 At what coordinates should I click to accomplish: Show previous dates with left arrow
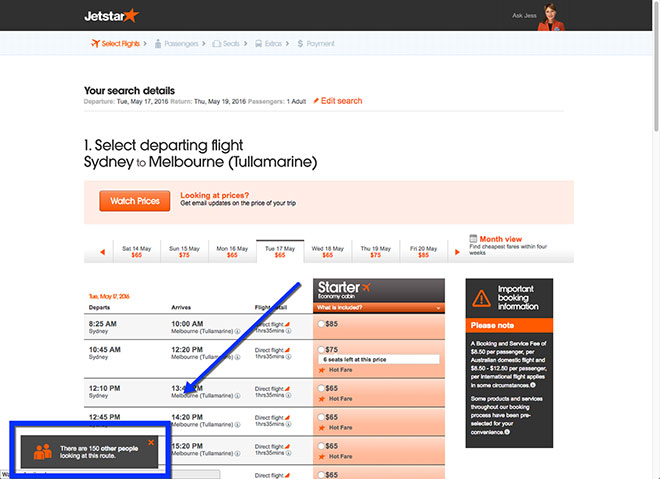click(x=102, y=252)
